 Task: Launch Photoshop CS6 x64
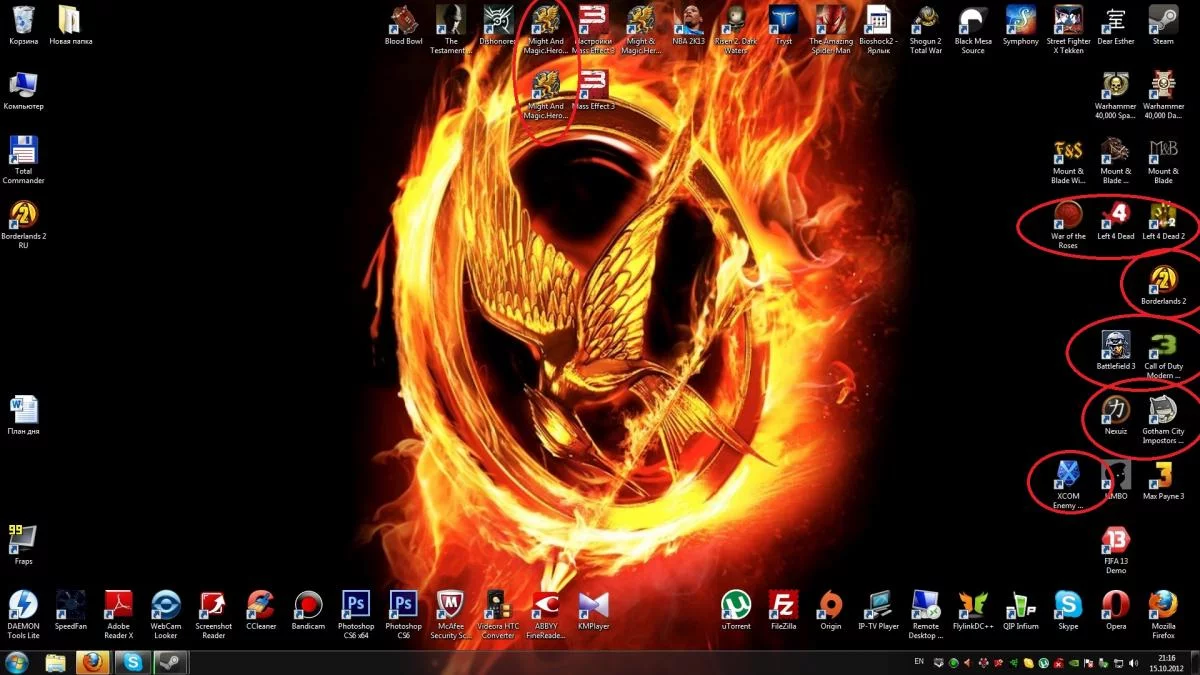click(356, 615)
